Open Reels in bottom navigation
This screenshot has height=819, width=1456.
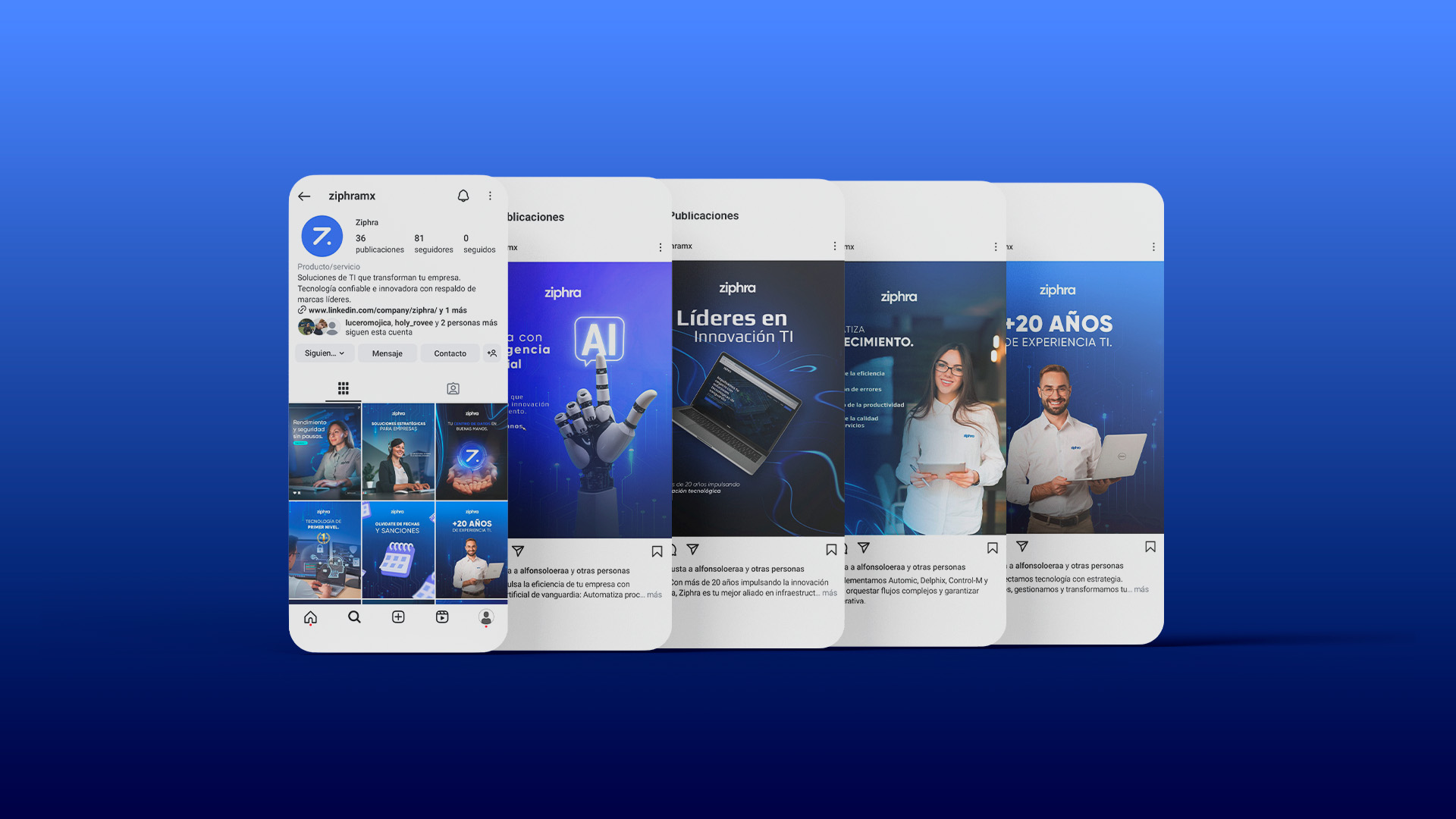point(442,617)
